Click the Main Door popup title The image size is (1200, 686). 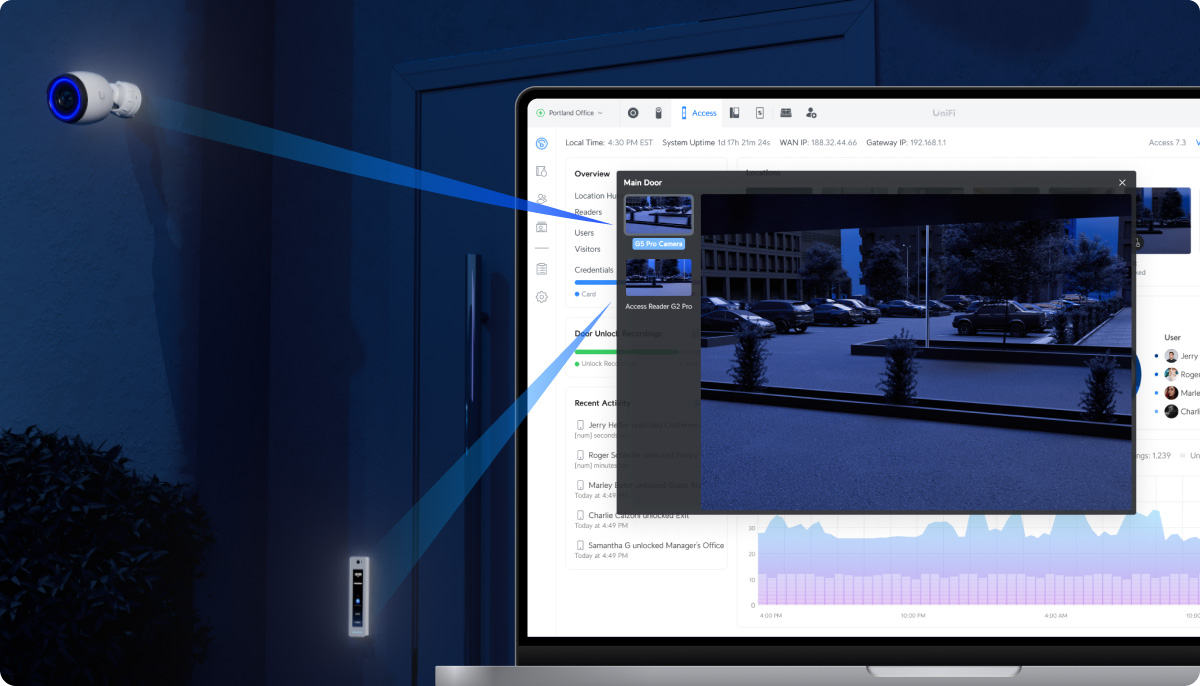tap(643, 183)
